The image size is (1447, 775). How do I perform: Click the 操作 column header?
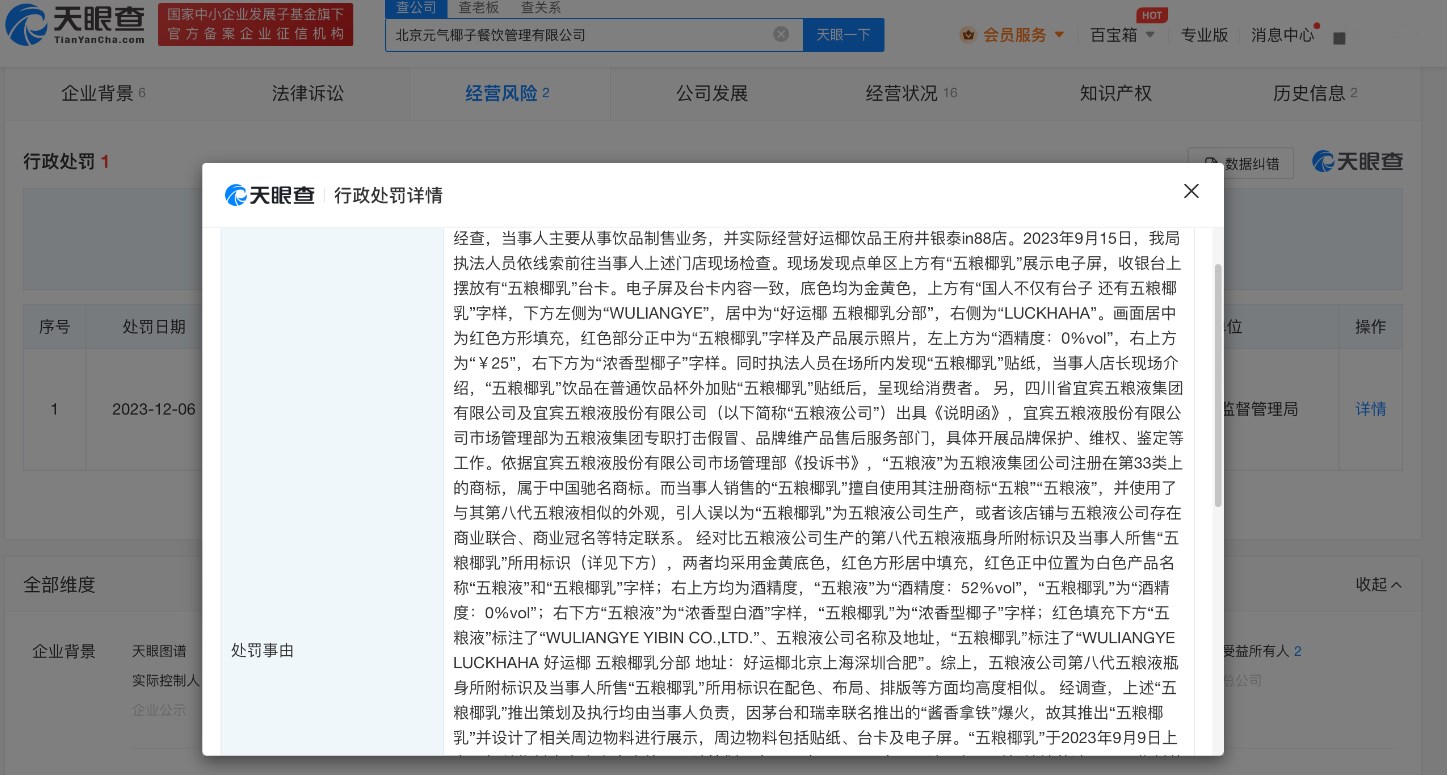[1371, 327]
